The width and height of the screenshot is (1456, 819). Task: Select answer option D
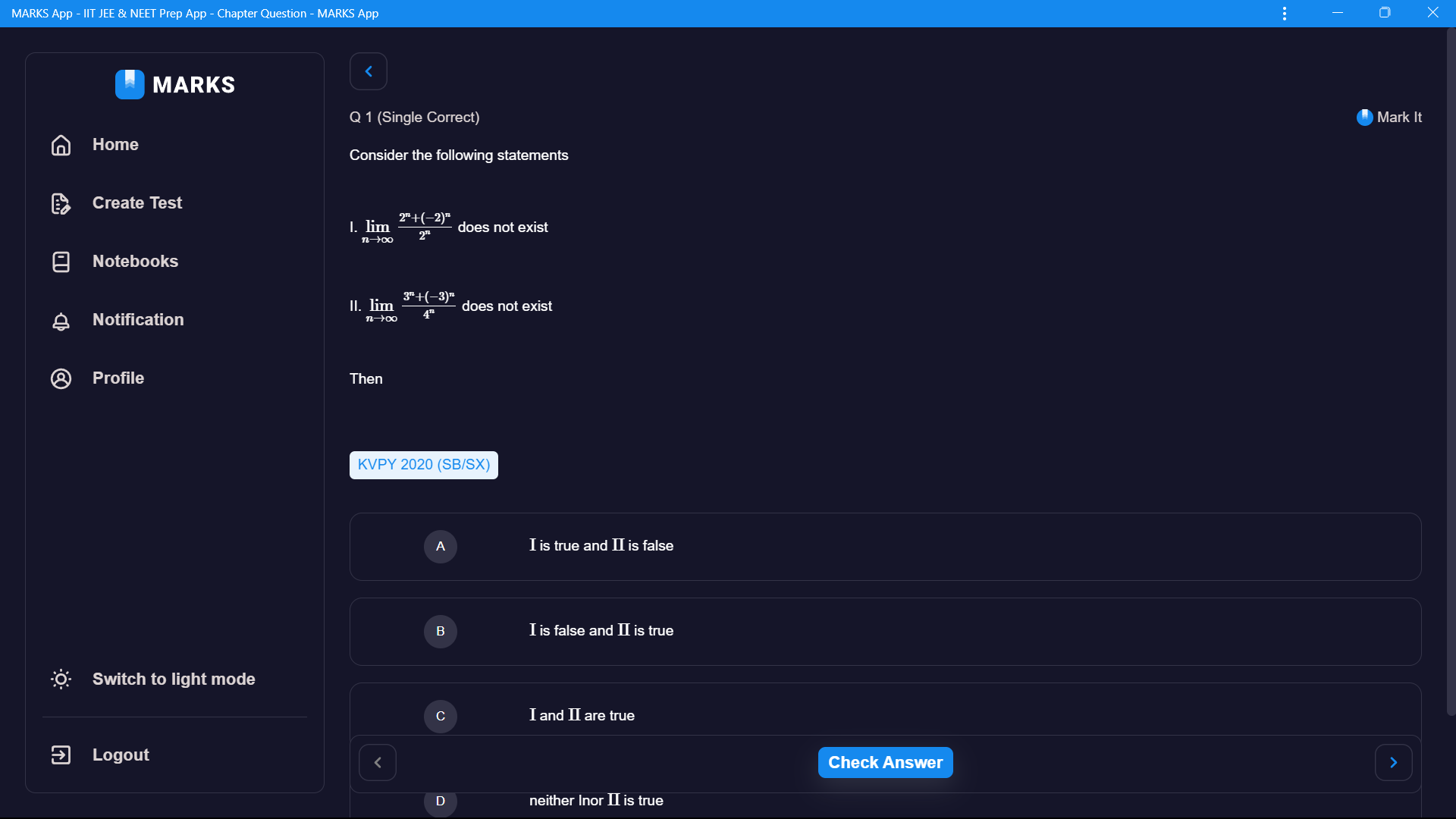440,800
